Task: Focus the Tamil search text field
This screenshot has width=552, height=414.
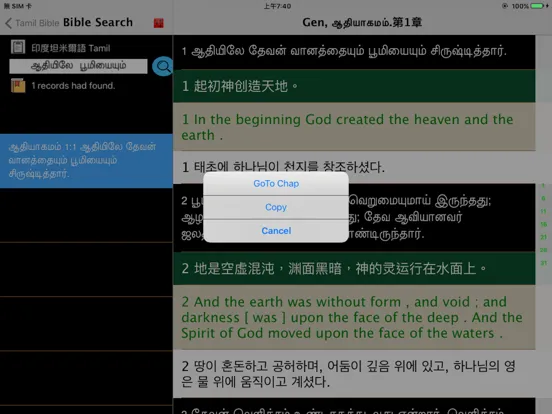Action: coord(78,66)
